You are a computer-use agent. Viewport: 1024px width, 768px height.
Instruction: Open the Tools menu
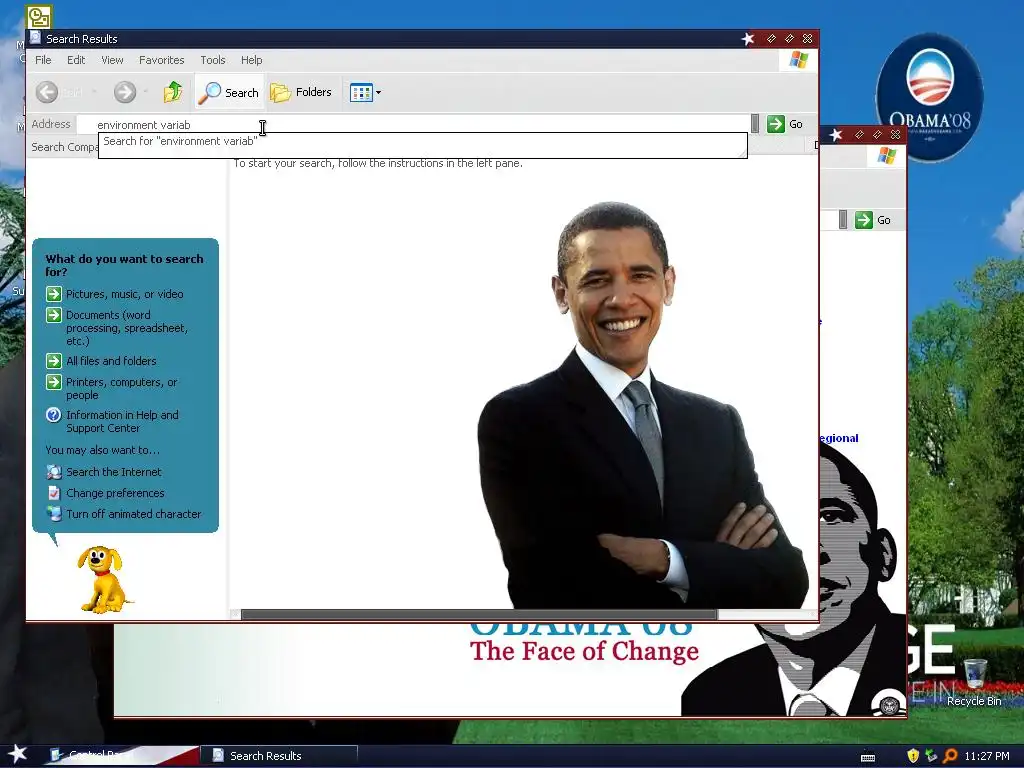(213, 60)
